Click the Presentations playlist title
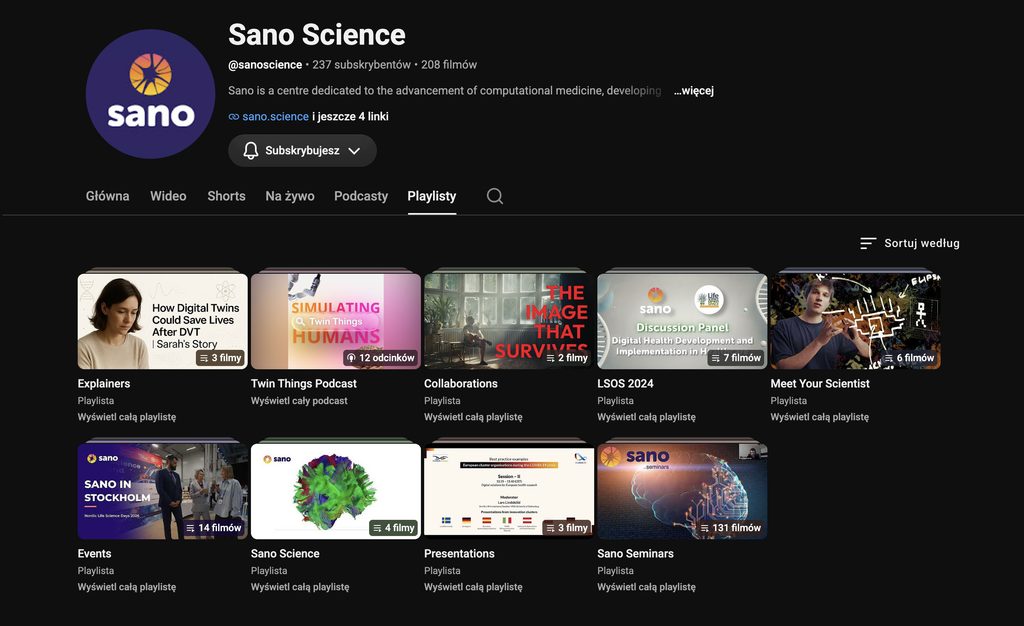1024x626 pixels. (x=459, y=554)
